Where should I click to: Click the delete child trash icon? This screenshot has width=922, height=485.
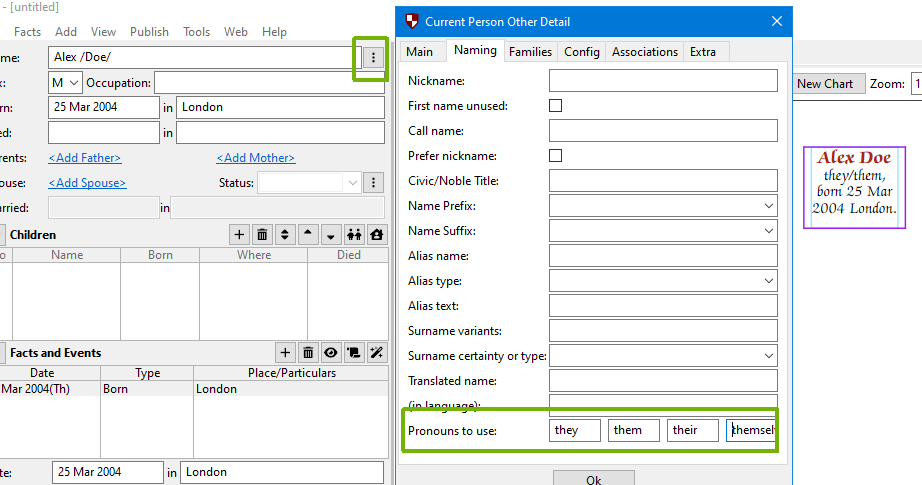[x=263, y=235]
